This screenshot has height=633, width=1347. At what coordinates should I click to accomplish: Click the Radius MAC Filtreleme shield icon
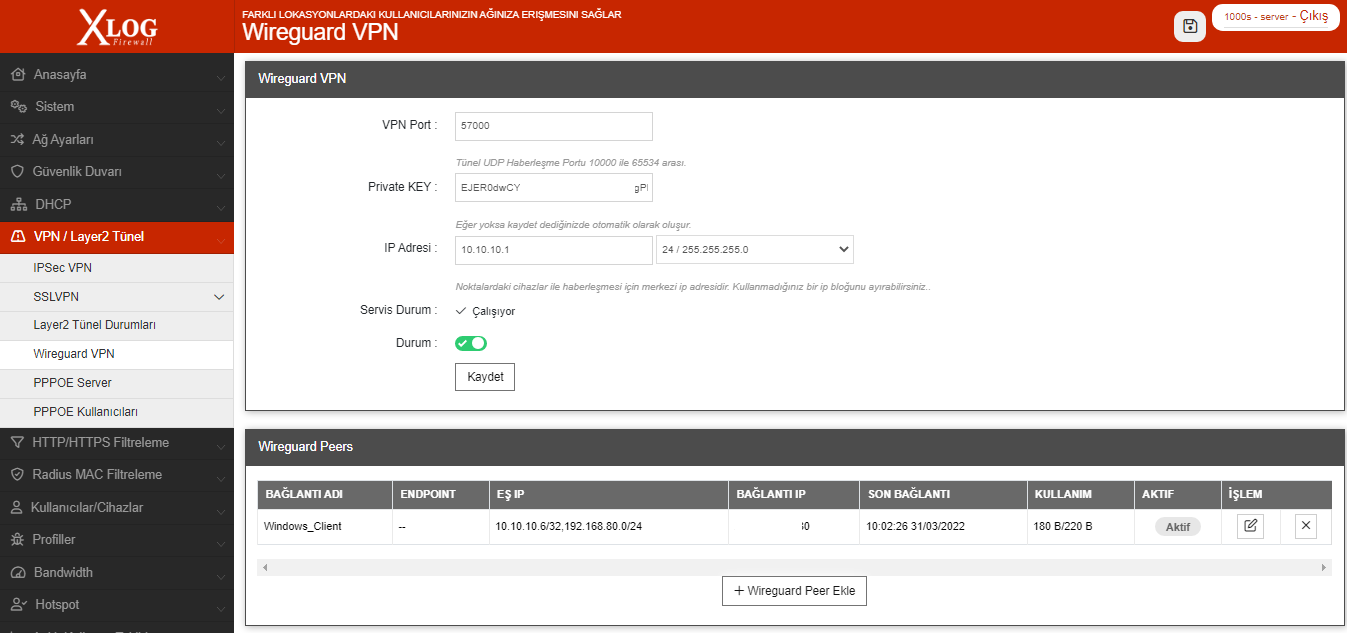(x=17, y=475)
